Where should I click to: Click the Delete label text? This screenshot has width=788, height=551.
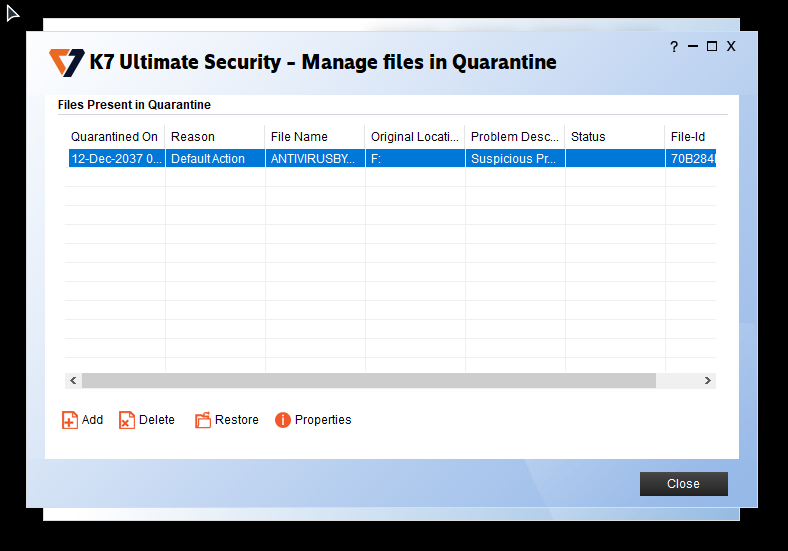tap(157, 420)
